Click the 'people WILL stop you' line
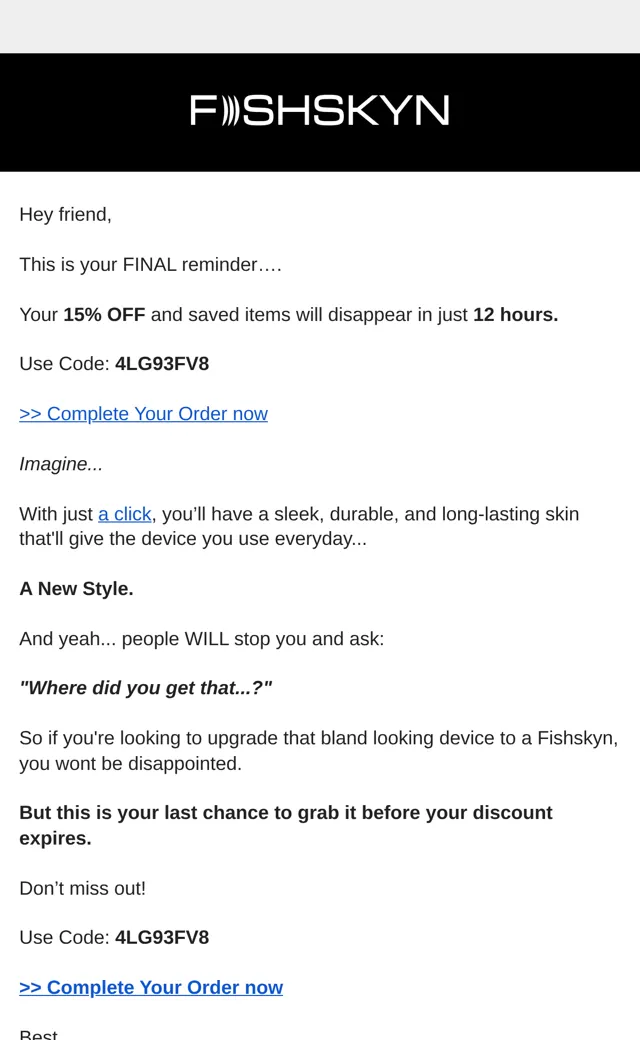 pos(202,639)
